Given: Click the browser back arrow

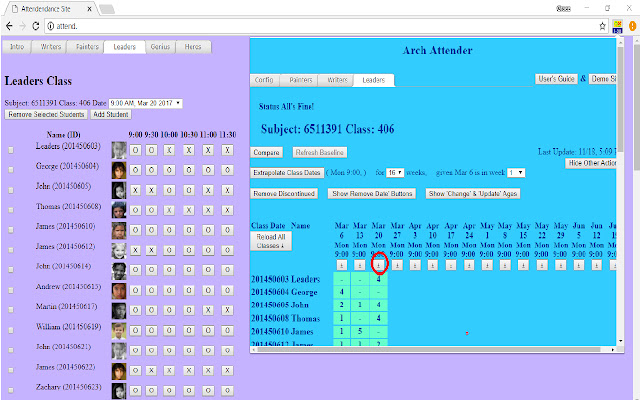Looking at the screenshot, I should click(10, 24).
